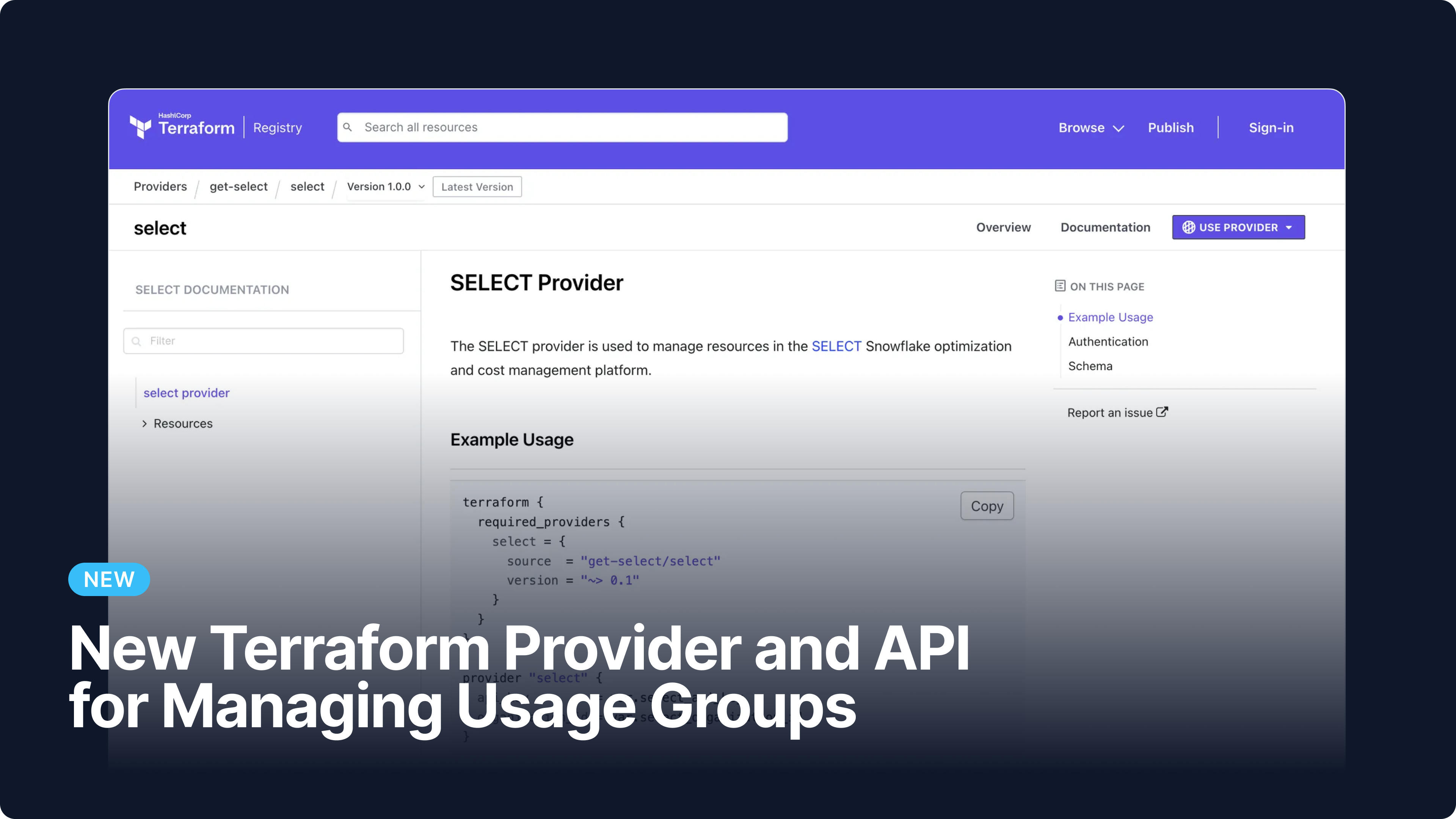Select the select provider sidebar item
Screen dimensions: 1456x819
[x=187, y=393]
